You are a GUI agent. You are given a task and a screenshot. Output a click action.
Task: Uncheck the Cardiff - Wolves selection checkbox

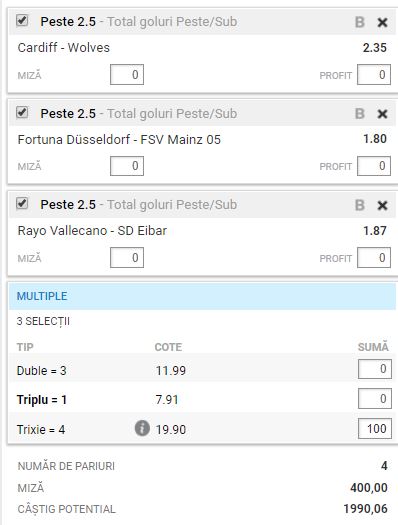coord(22,21)
